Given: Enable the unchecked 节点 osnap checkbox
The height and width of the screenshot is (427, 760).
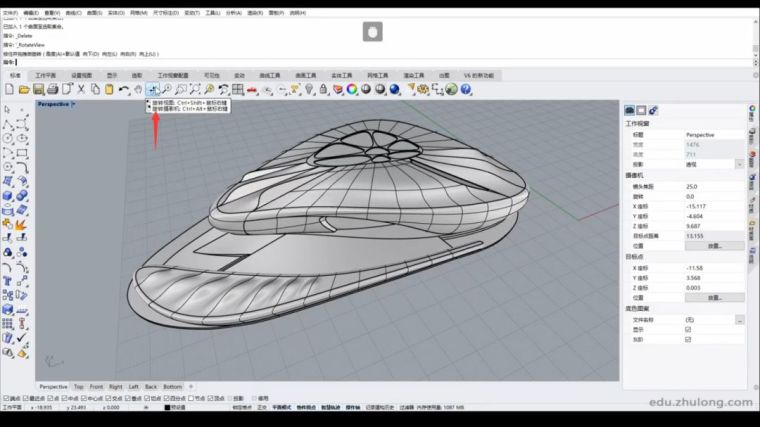Looking at the screenshot, I should tap(191, 398).
